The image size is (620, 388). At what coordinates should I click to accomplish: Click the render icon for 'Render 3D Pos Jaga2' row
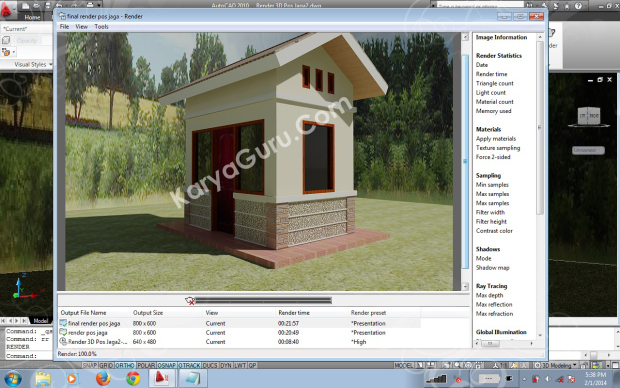(63, 341)
